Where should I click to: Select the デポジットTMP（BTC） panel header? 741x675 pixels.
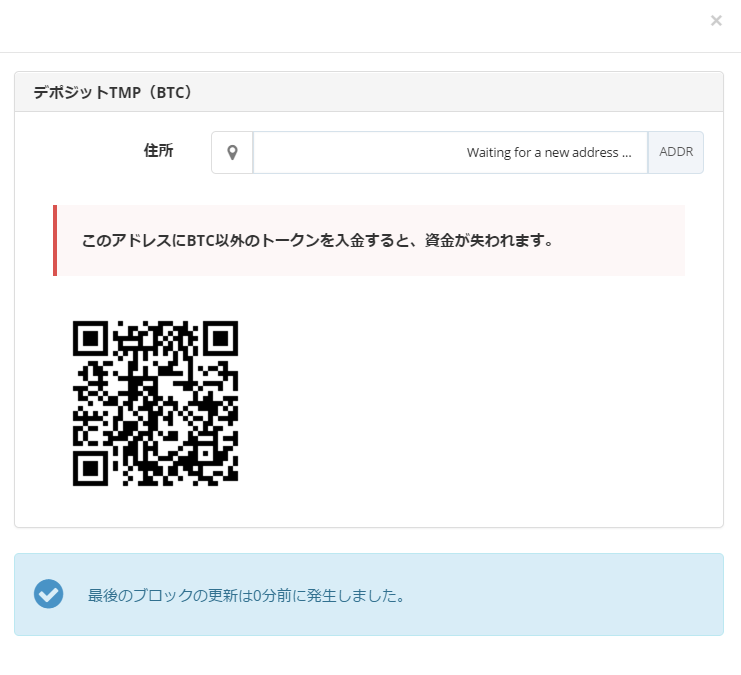pos(368,92)
